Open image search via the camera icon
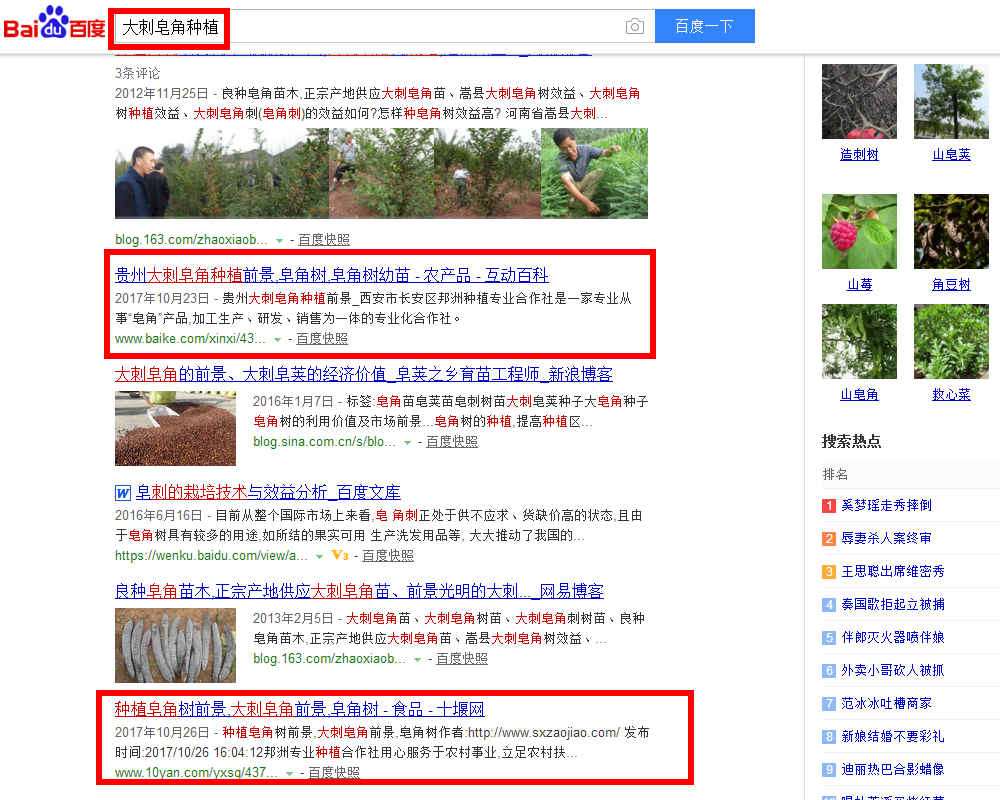The image size is (1000, 800). [x=635, y=27]
